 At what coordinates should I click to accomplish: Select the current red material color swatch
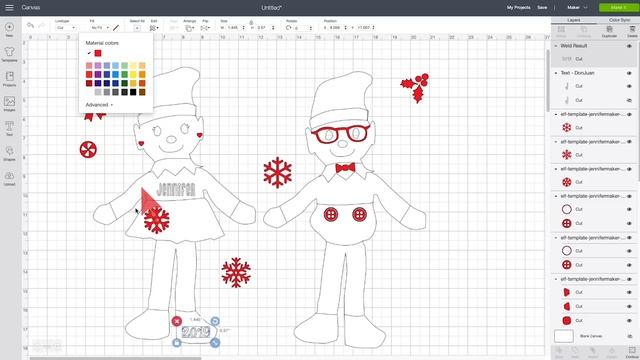pyautogui.click(x=98, y=53)
